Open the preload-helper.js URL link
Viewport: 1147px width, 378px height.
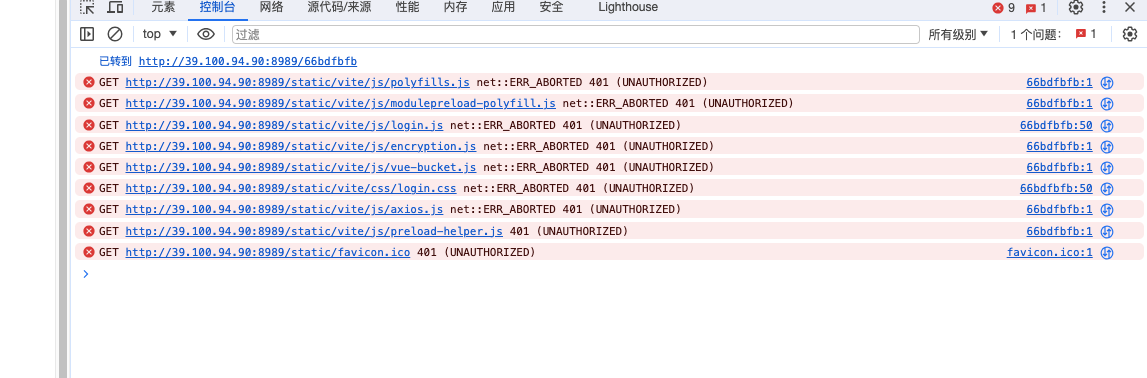pos(315,232)
